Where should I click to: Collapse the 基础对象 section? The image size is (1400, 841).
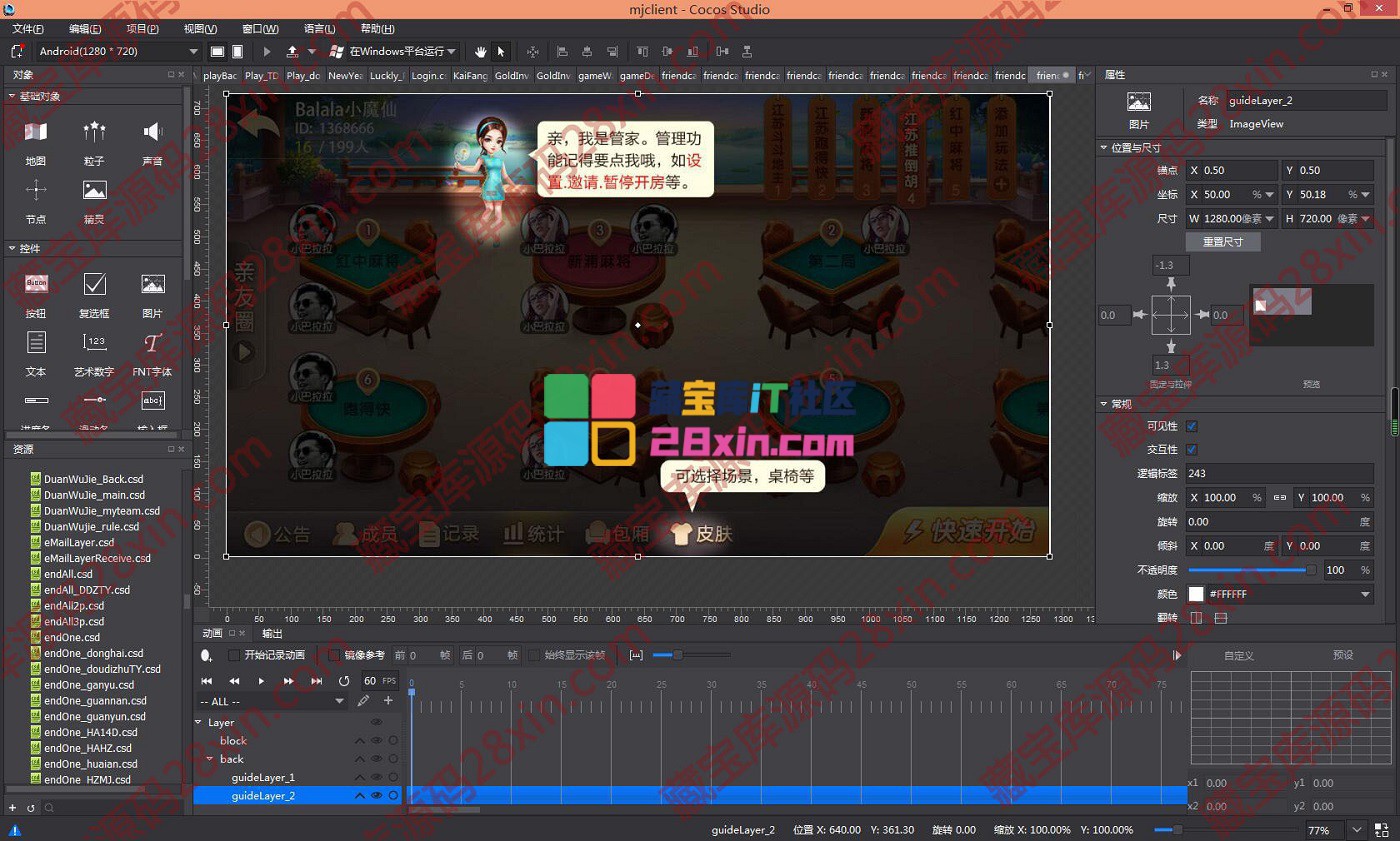pyautogui.click(x=11, y=96)
